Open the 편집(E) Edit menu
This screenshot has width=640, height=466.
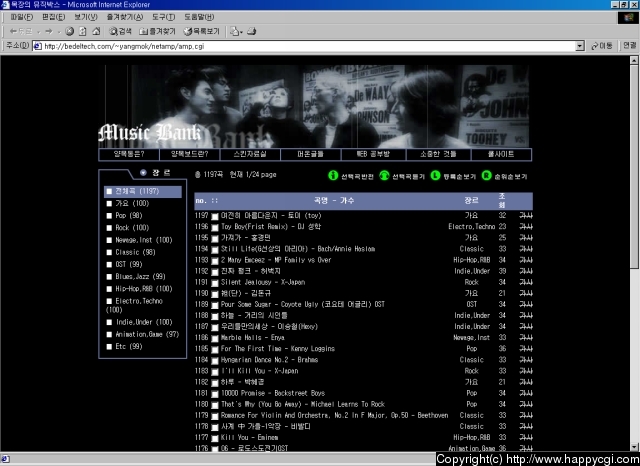pyautogui.click(x=53, y=17)
